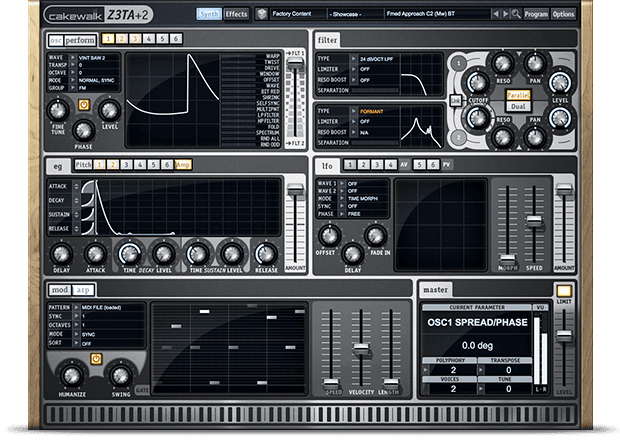
Task: Toggle arpeggiator power button
Action: (96, 358)
